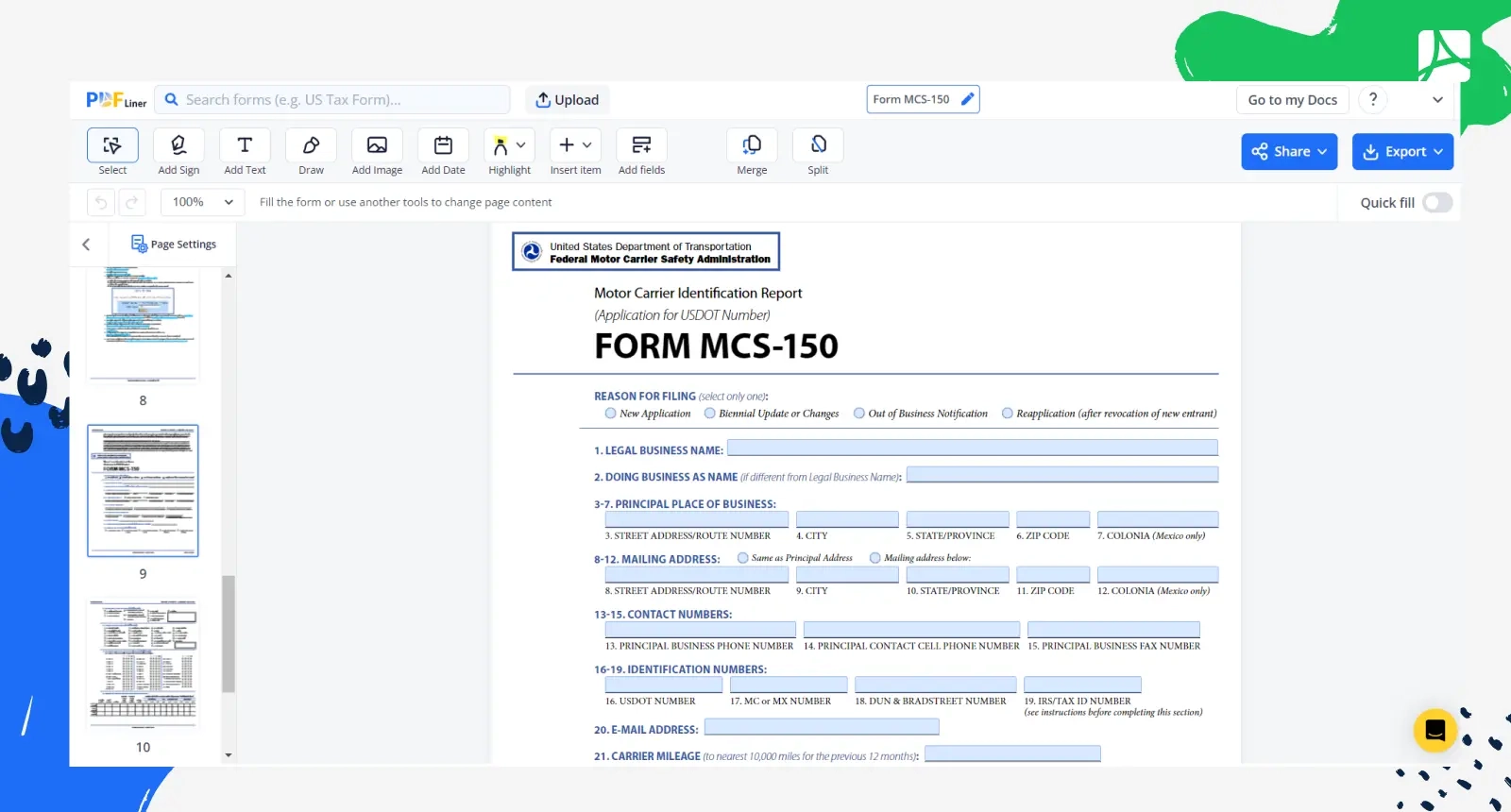Click the search magnifier icon
The image size is (1511, 812).
point(172,99)
